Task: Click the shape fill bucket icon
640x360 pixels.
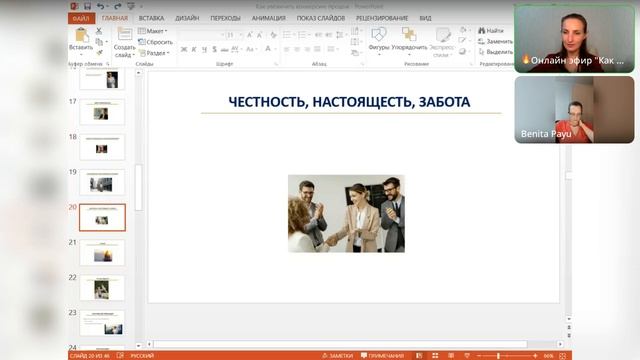Action: tap(463, 30)
